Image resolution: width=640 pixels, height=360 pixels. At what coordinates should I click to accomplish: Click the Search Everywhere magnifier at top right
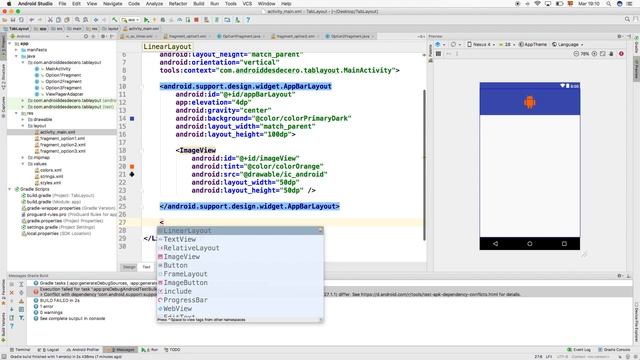click(627, 19)
